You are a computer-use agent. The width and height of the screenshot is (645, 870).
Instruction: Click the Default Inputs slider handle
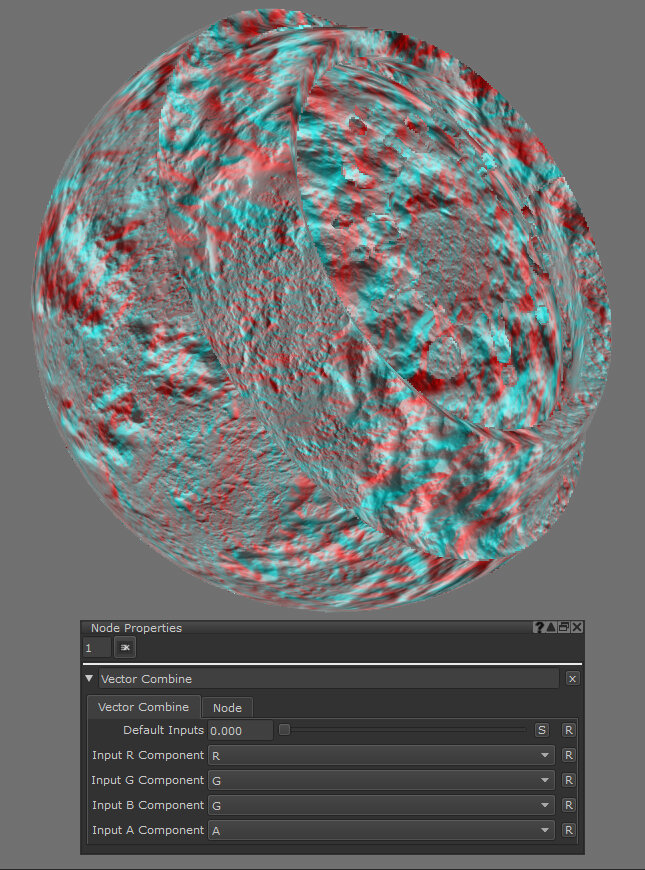click(284, 730)
